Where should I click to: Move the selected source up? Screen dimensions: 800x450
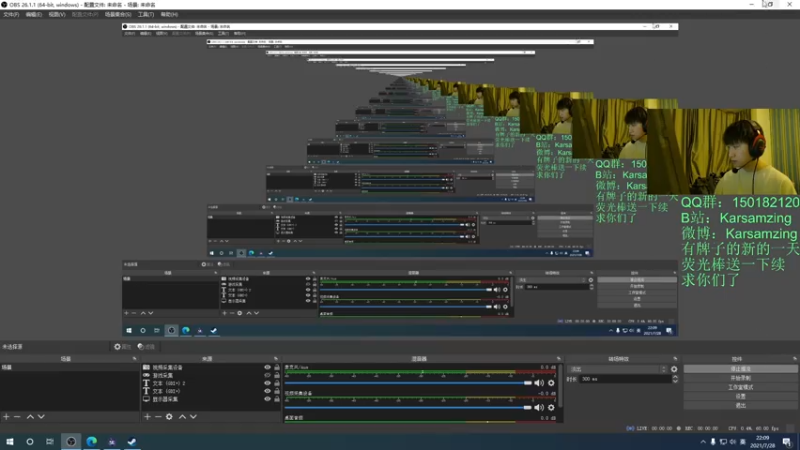(182, 417)
